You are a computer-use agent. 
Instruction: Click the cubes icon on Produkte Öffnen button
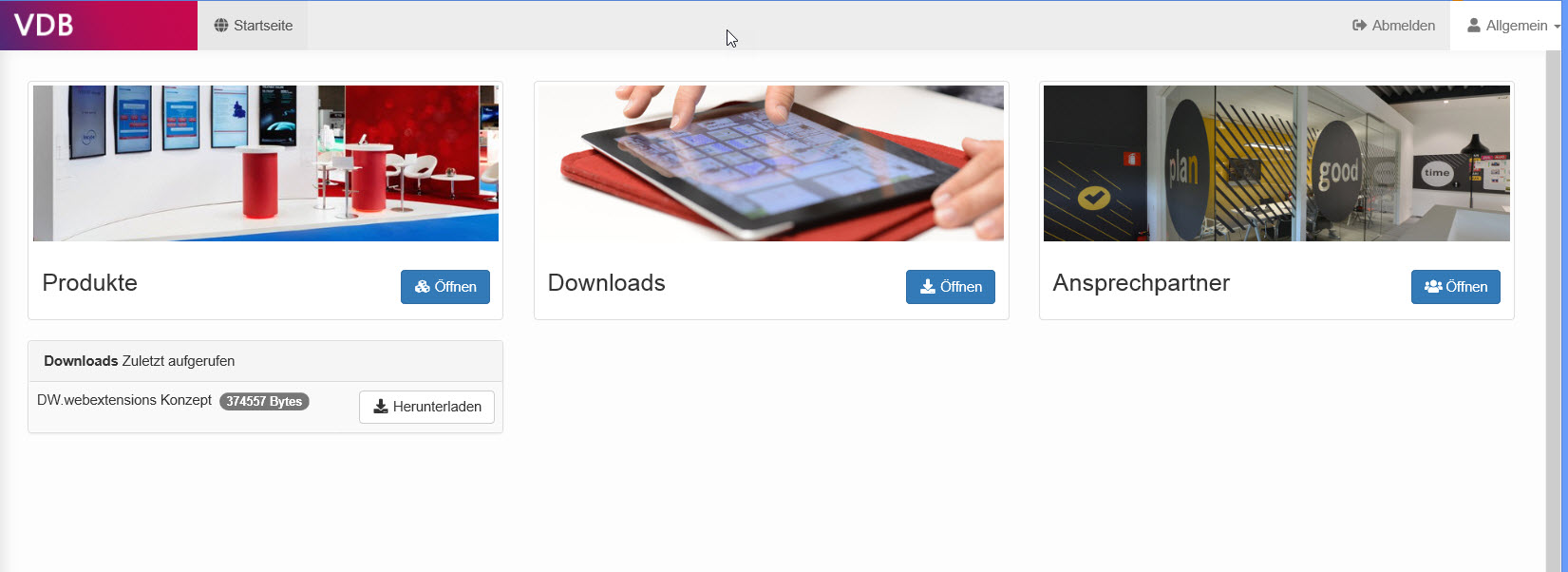[x=423, y=287]
